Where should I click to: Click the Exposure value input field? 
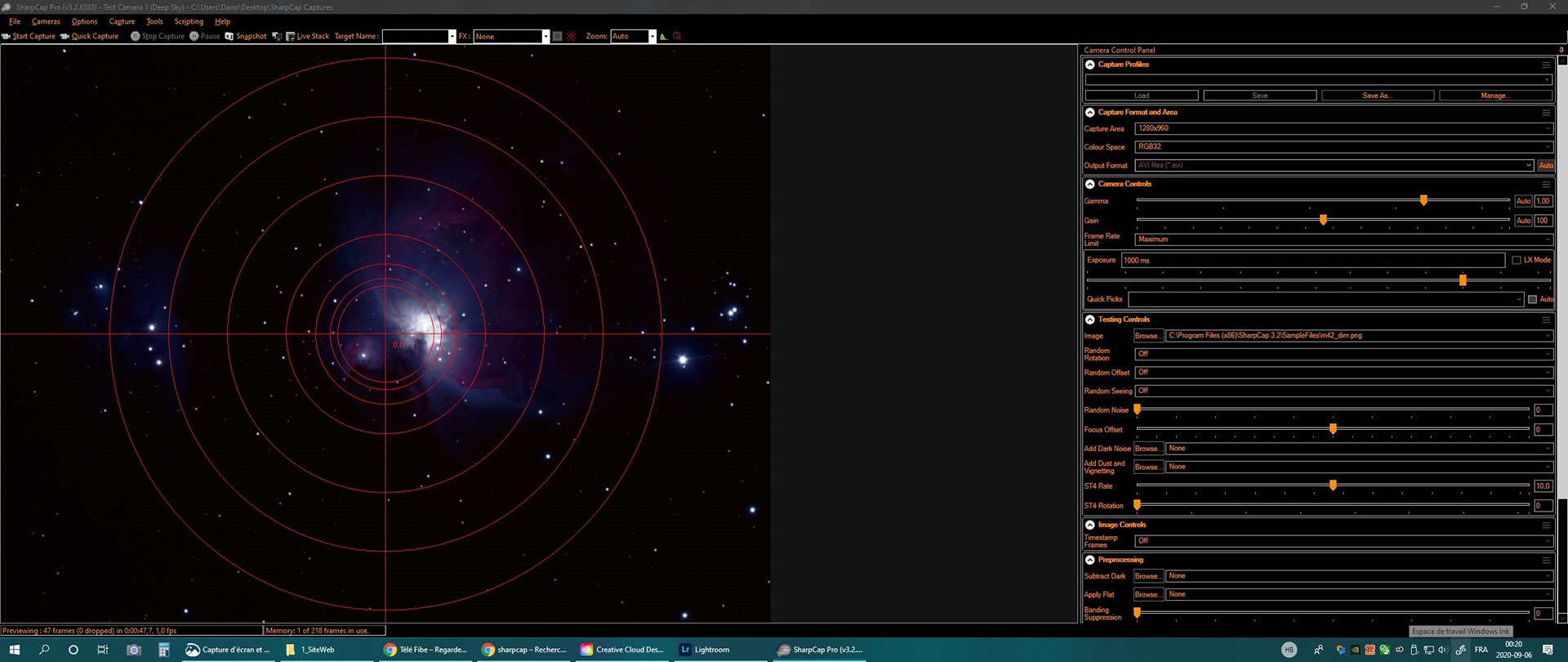click(1312, 260)
